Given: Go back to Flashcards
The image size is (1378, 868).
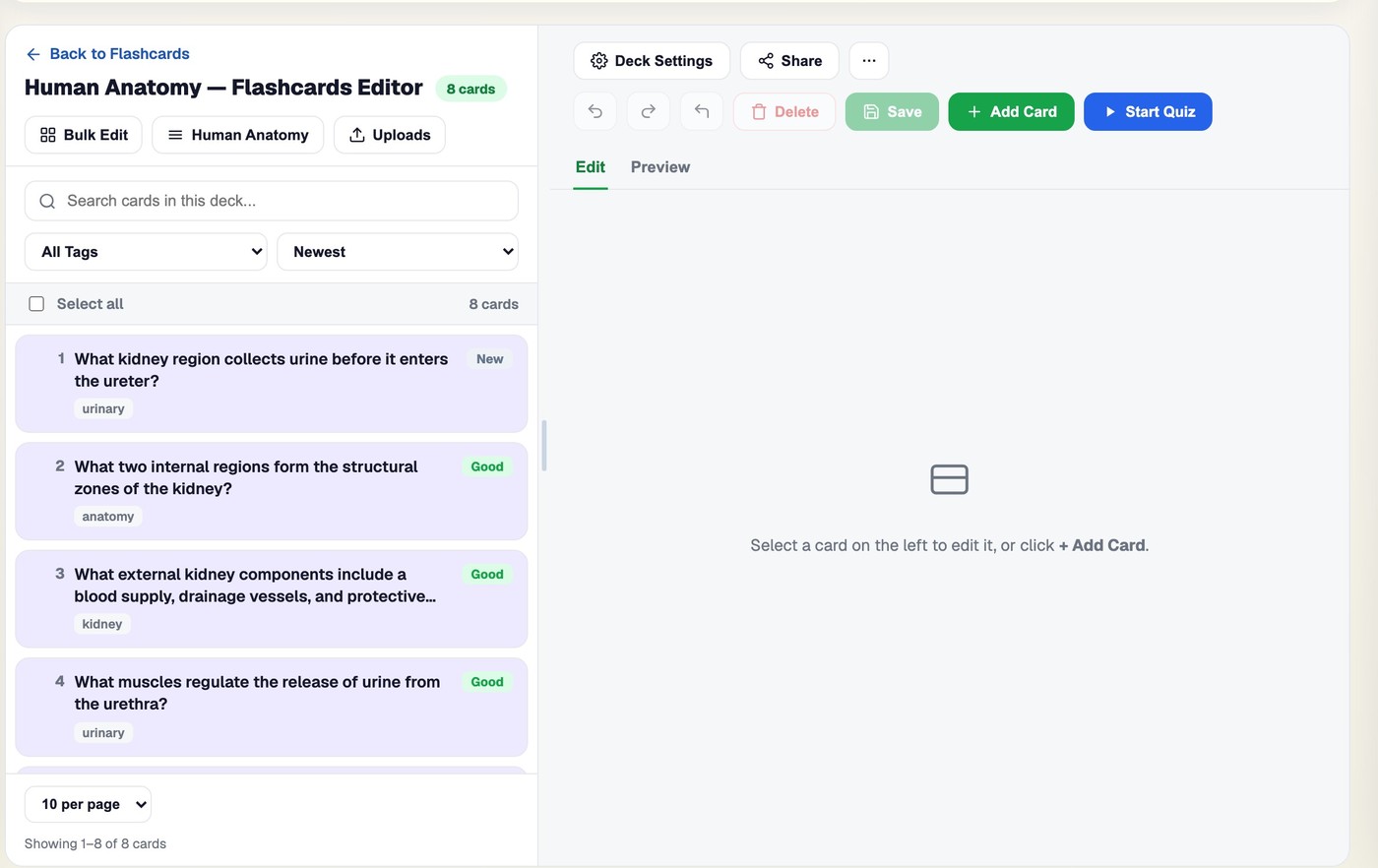Looking at the screenshot, I should click(107, 54).
